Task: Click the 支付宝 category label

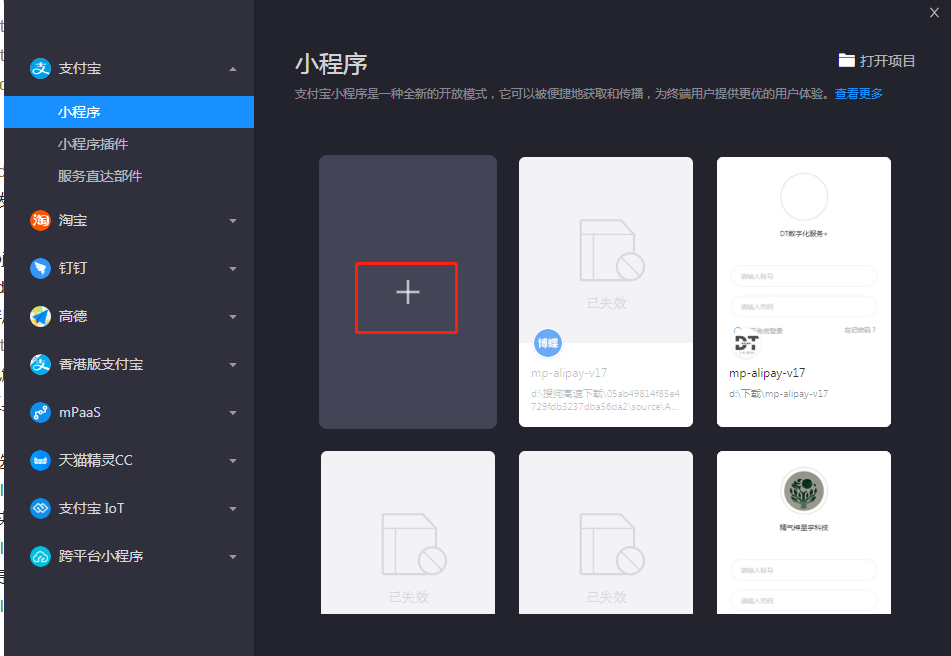Action: 80,69
